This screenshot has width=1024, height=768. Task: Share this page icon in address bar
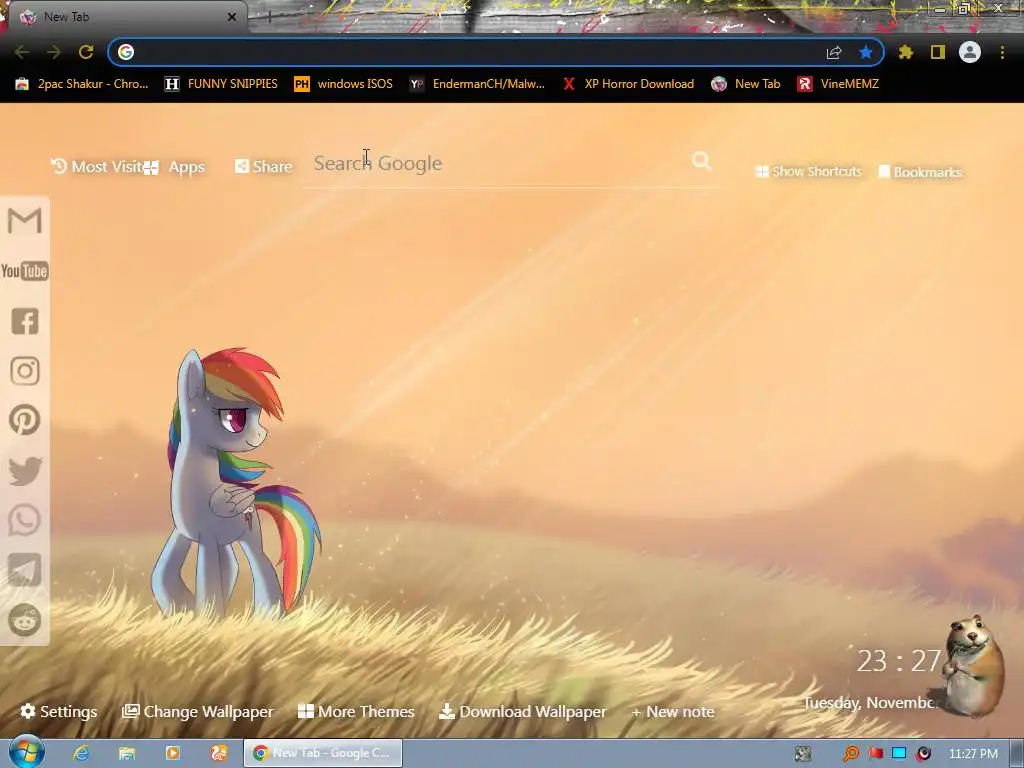pyautogui.click(x=834, y=53)
